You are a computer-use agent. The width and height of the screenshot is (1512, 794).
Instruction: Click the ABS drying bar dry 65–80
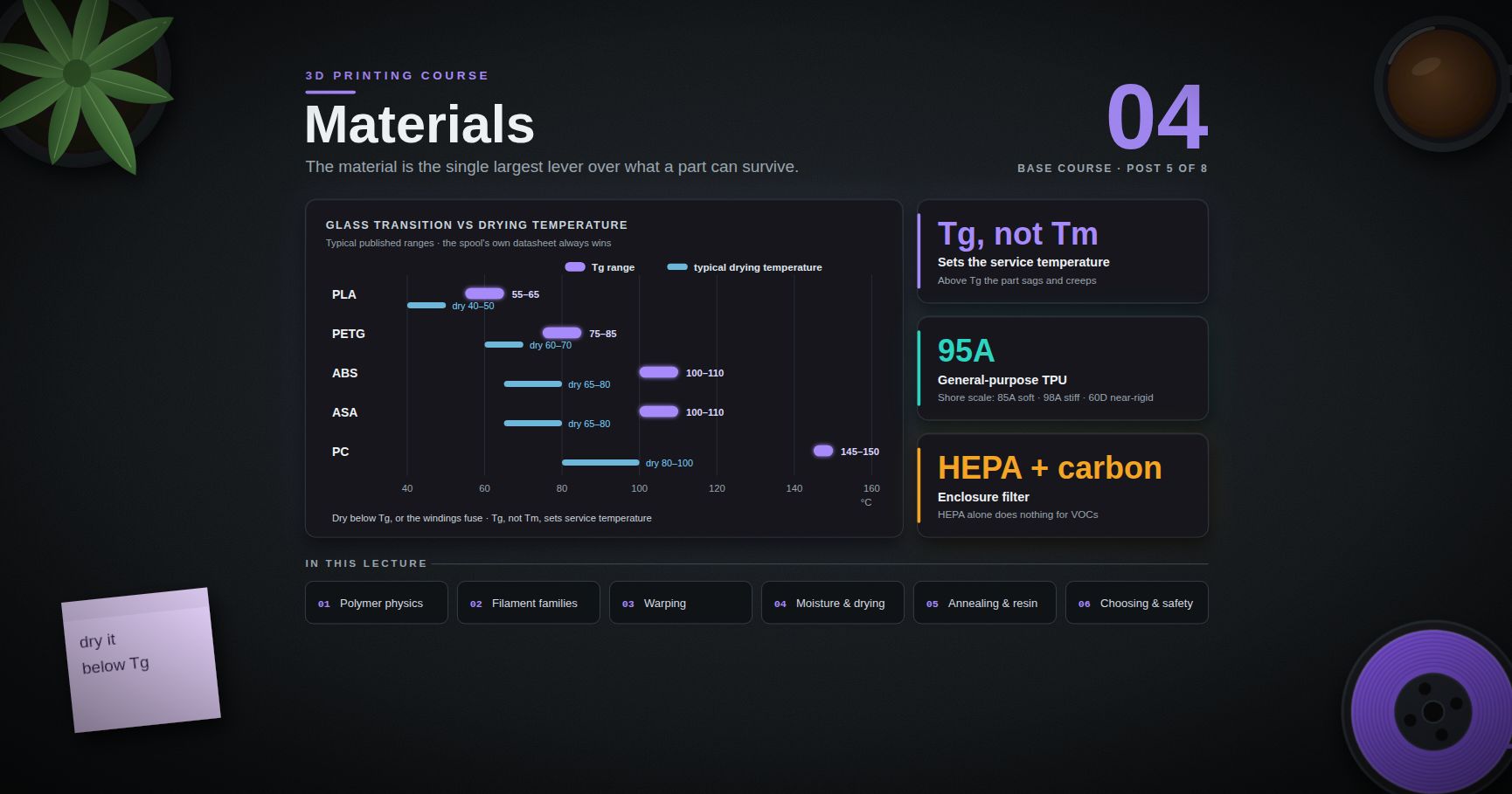(533, 384)
